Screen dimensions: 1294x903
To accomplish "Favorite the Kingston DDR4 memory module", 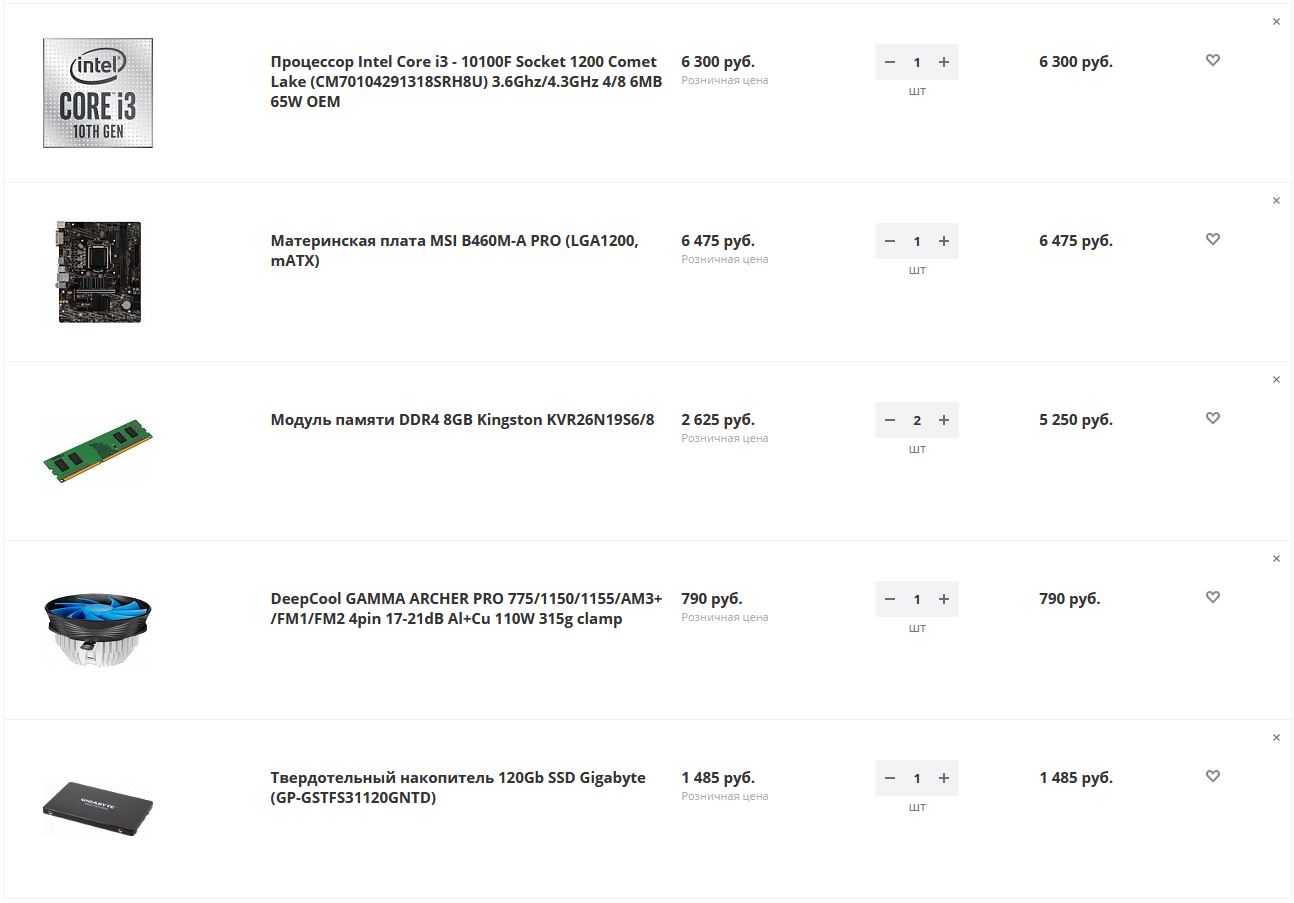I will pos(1213,418).
